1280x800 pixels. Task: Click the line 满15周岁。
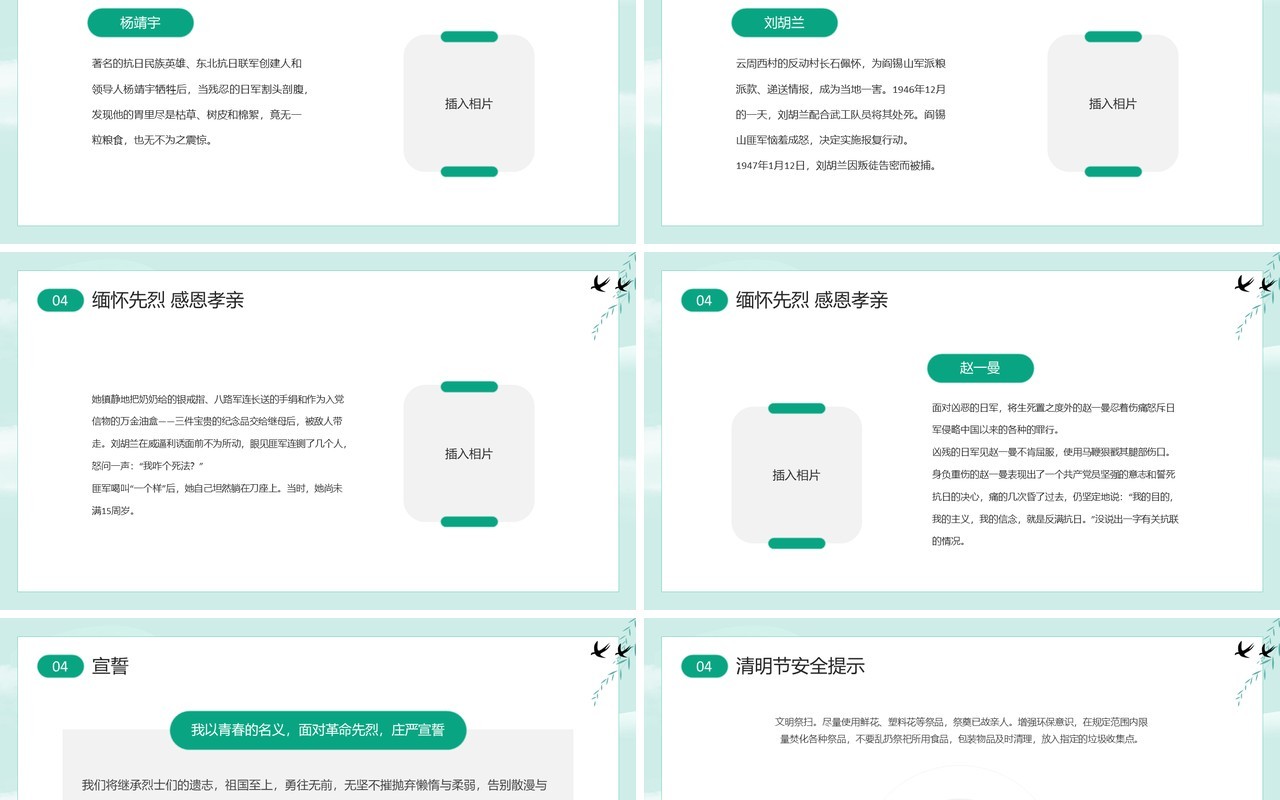tap(113, 510)
